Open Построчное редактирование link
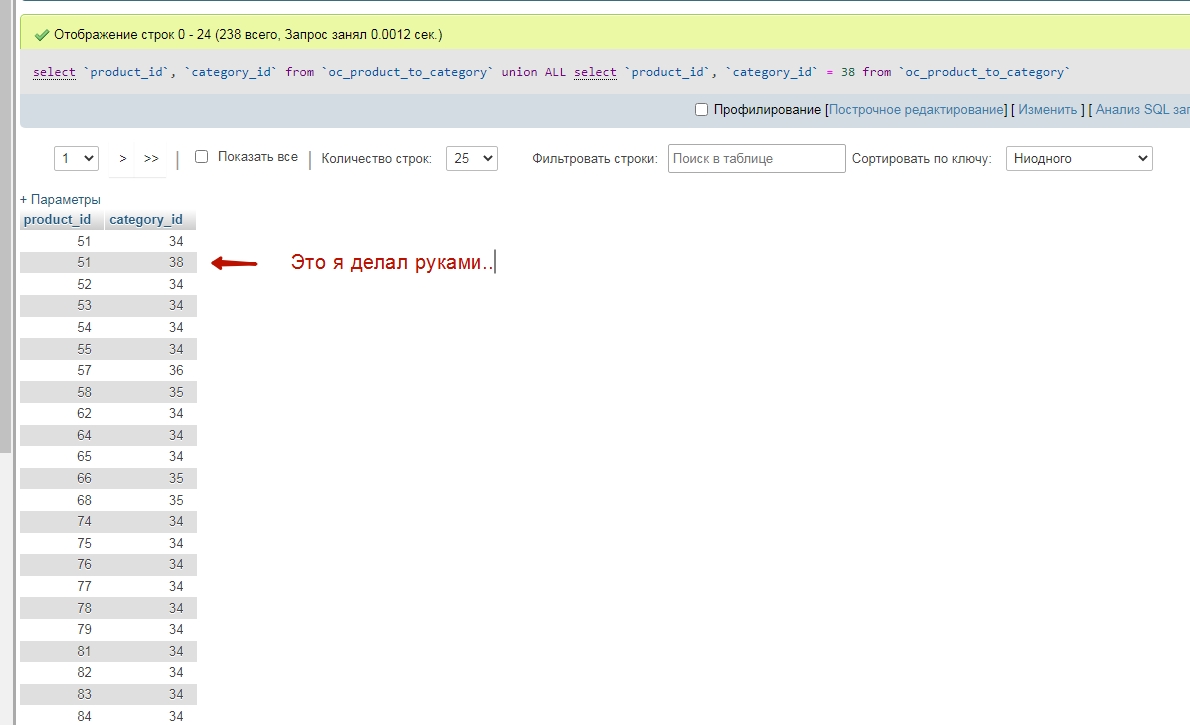 (916, 109)
